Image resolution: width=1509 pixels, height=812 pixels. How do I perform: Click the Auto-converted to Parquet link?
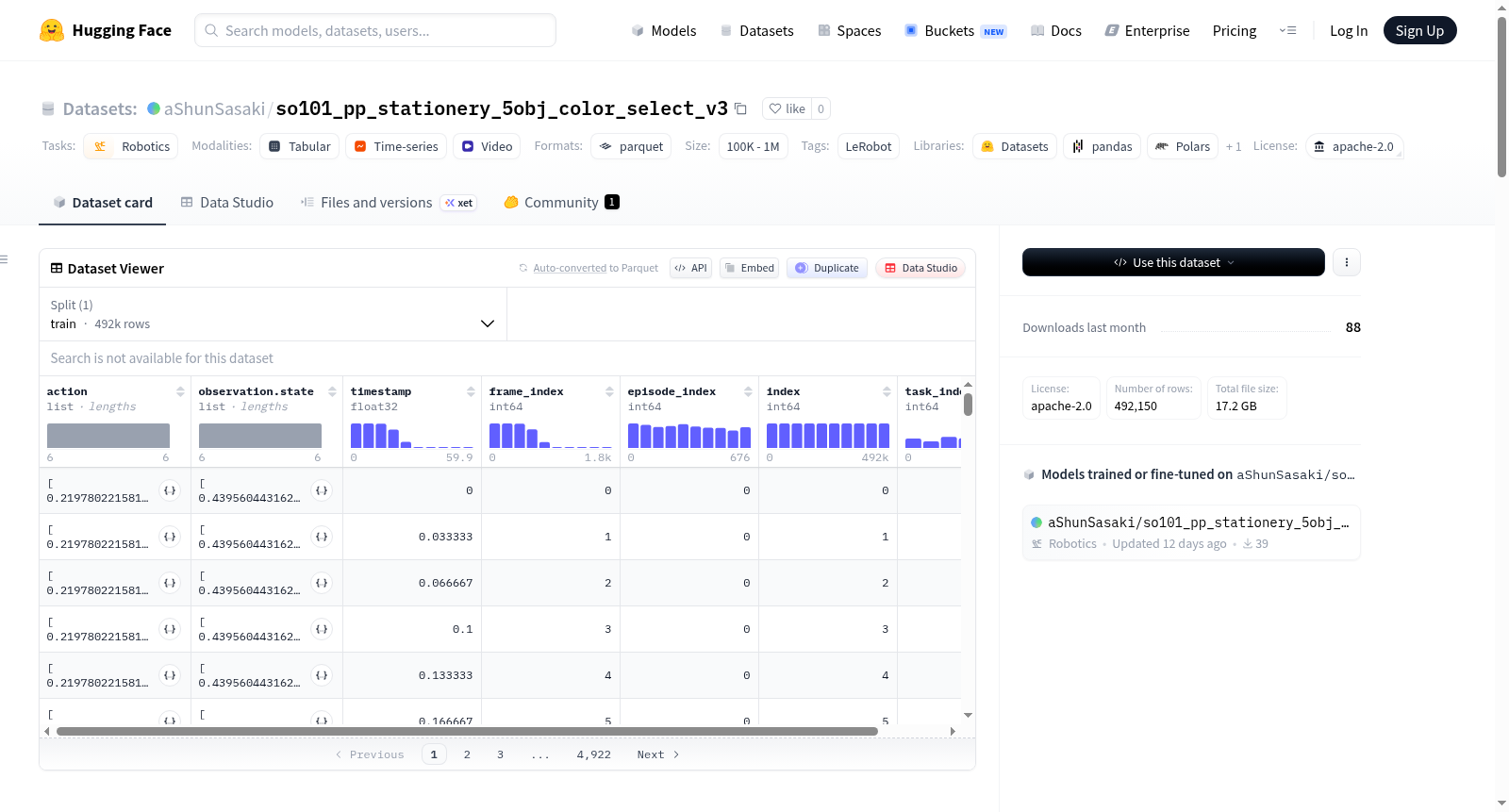coord(595,268)
